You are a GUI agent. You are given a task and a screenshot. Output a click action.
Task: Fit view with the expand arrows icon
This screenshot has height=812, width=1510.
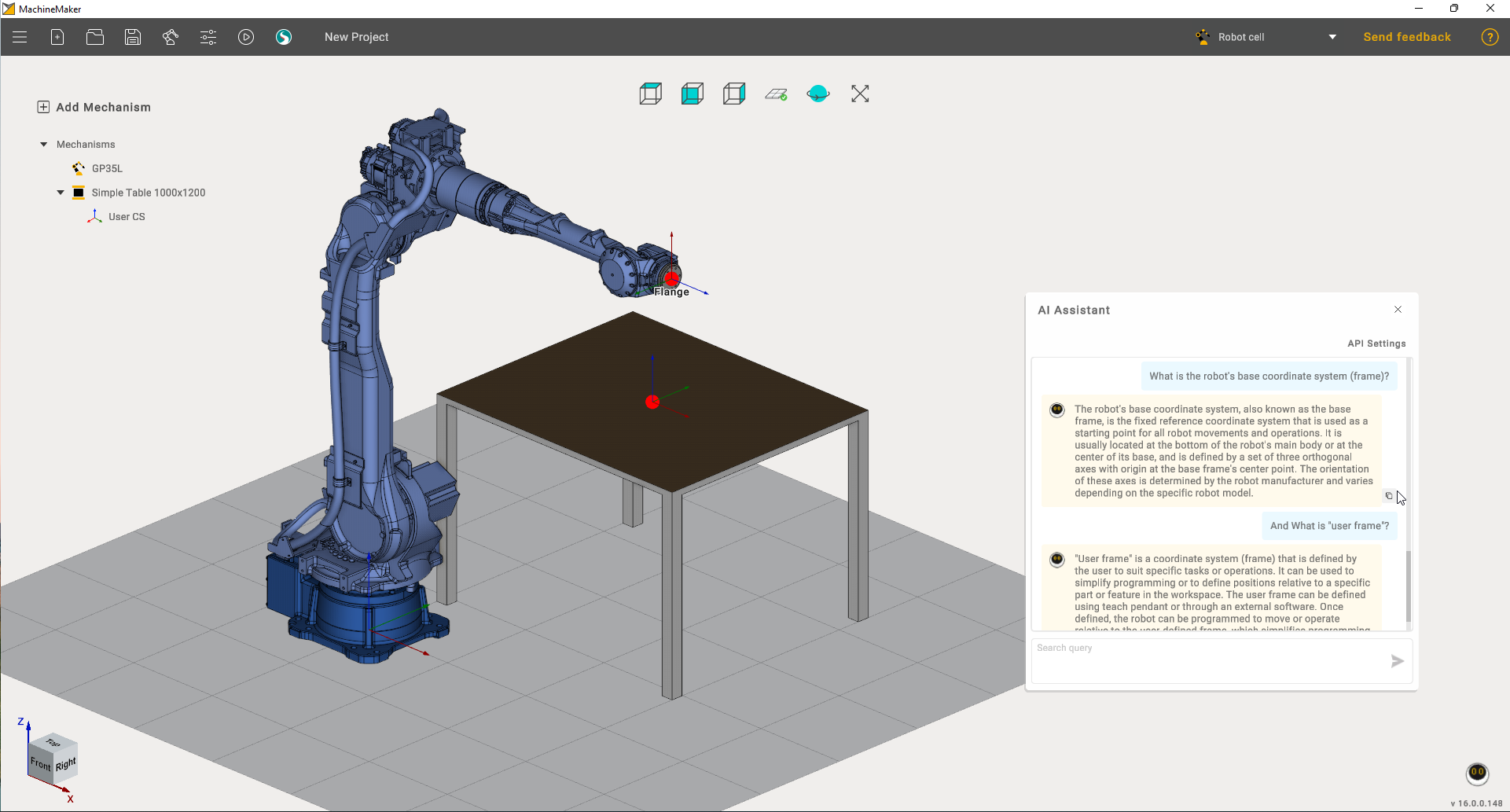[860, 94]
